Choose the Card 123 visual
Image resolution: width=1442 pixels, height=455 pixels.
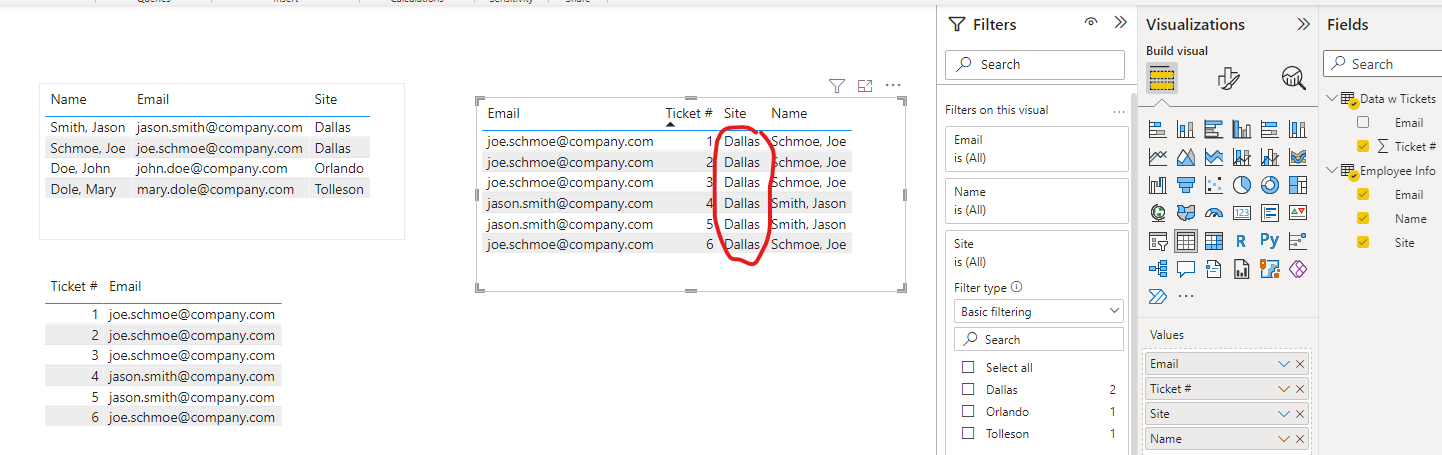1242,213
